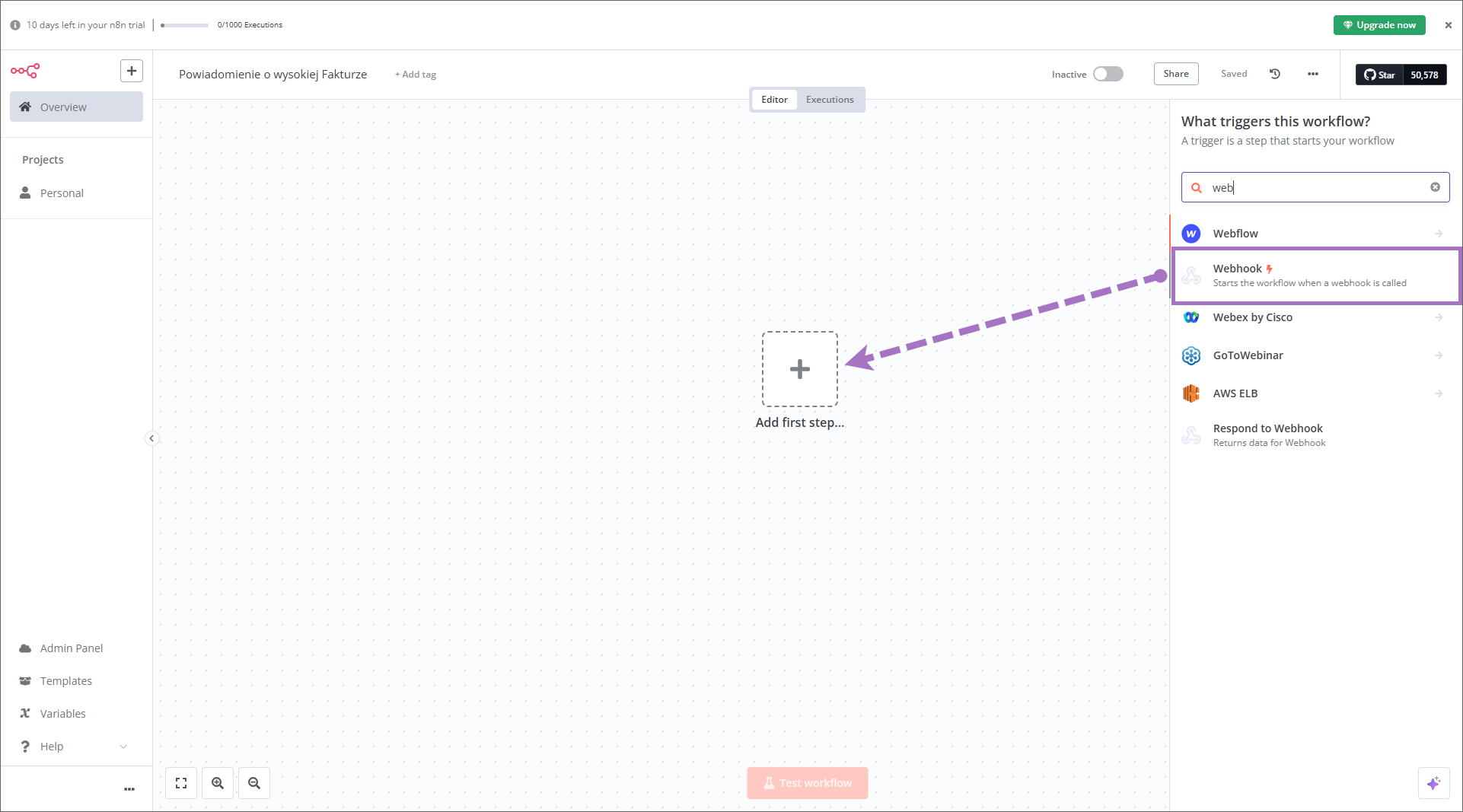Click the plus button in sidebar header
The width and height of the screenshot is (1463, 812).
tap(132, 71)
